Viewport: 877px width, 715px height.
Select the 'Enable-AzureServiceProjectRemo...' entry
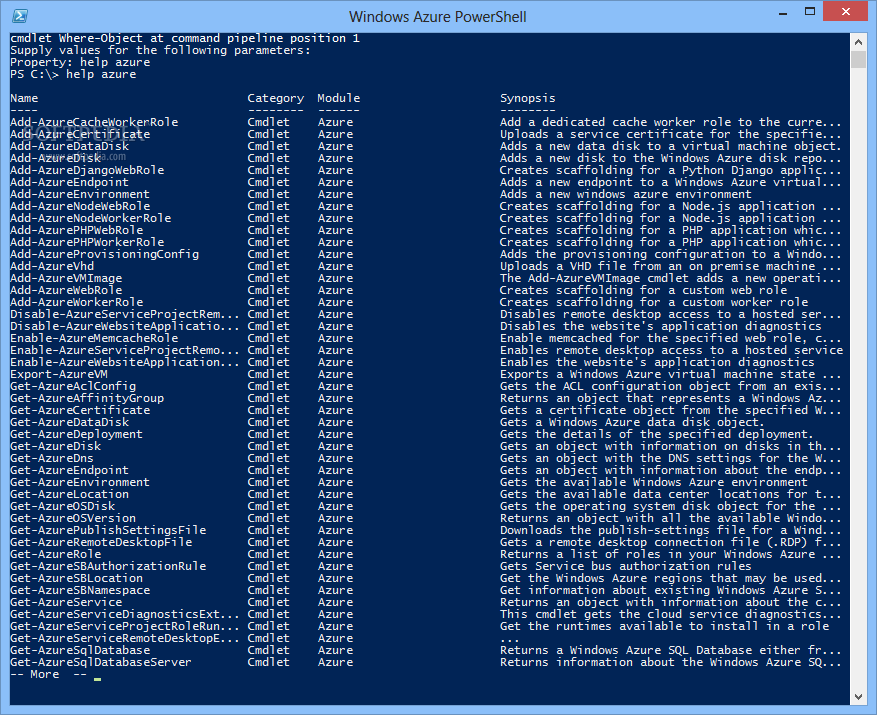125,351
